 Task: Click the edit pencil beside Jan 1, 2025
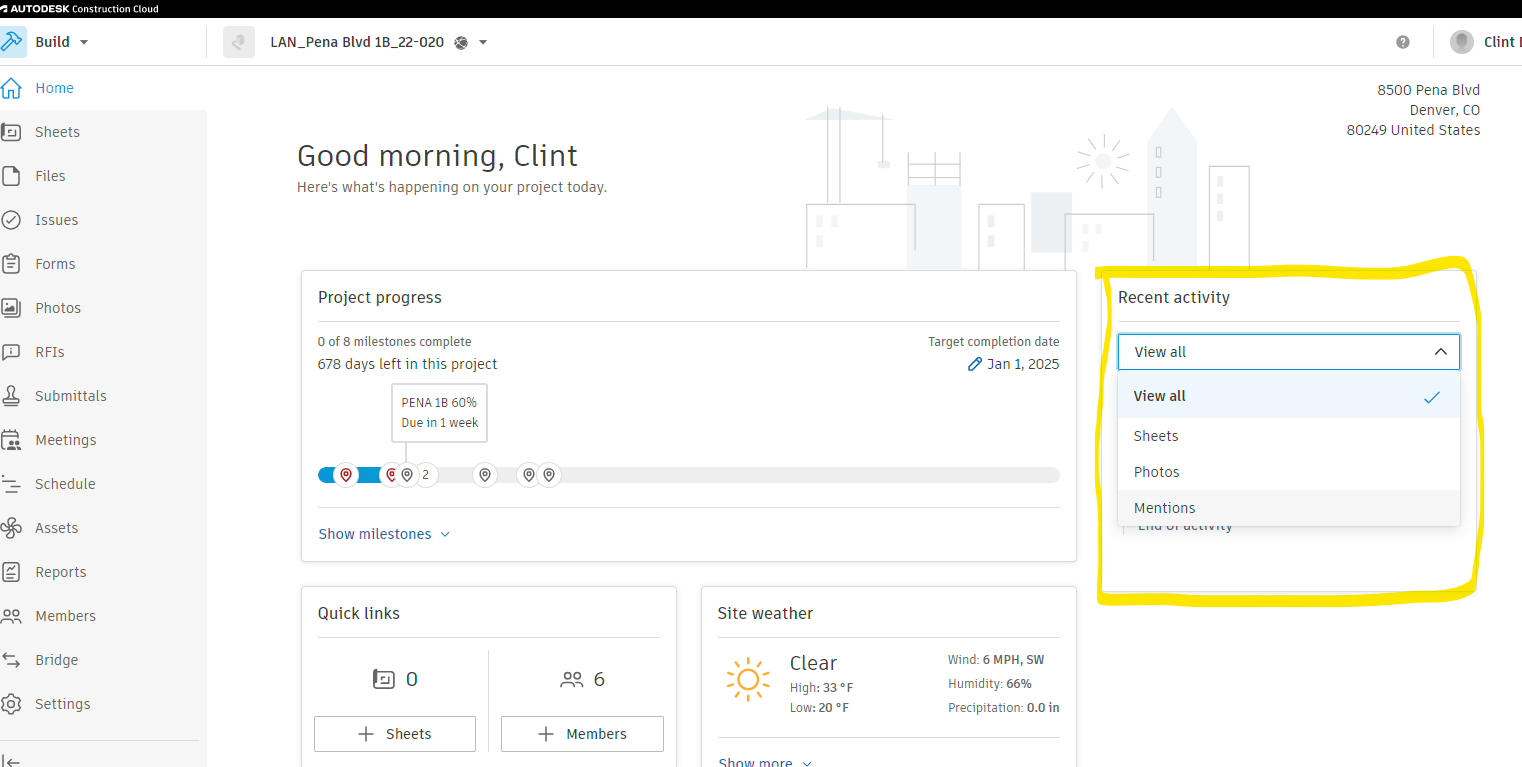[975, 364]
